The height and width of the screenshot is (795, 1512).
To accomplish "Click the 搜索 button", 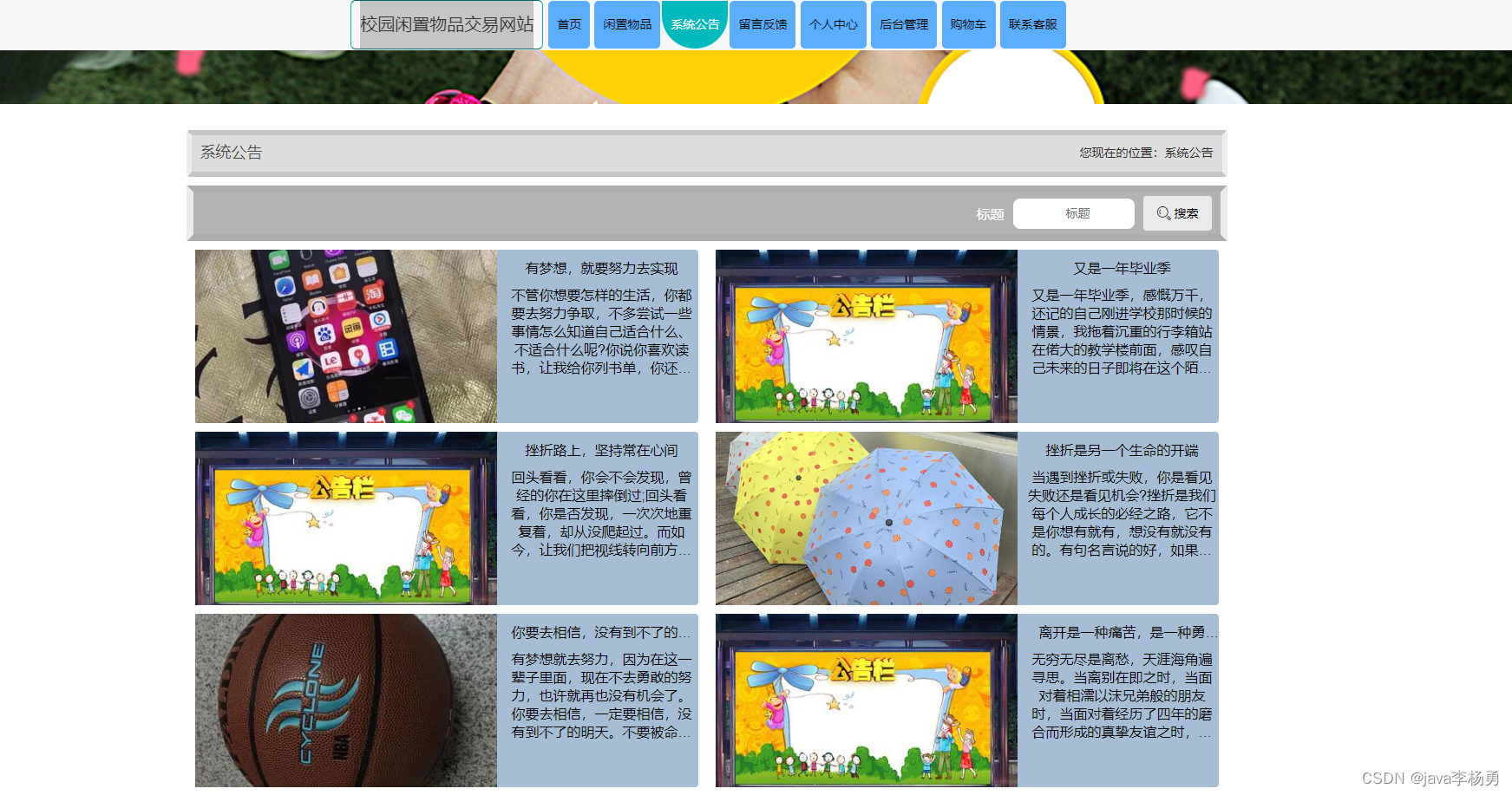I will click(1177, 213).
